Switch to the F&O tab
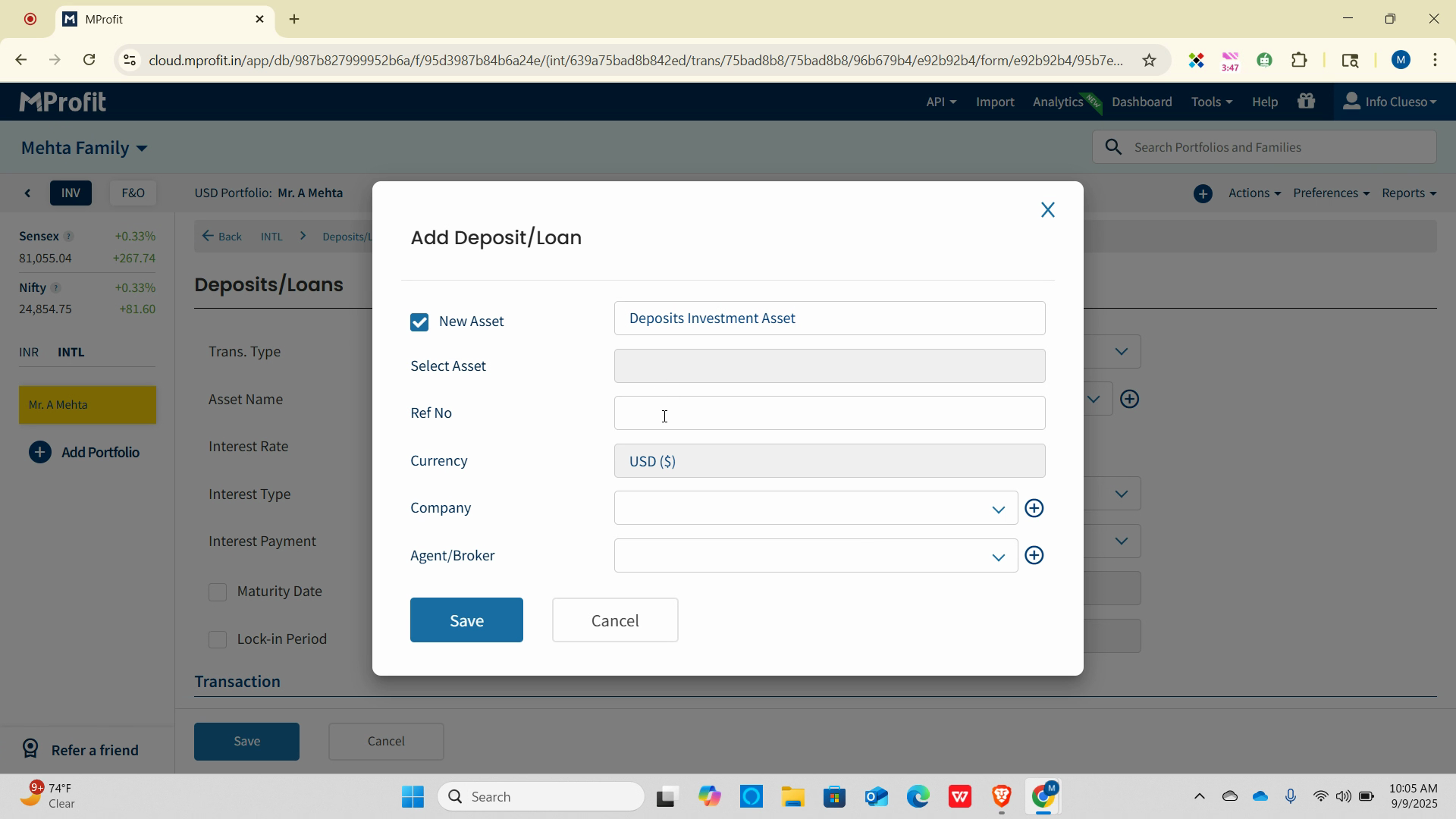The height and width of the screenshot is (819, 1456). point(133,193)
